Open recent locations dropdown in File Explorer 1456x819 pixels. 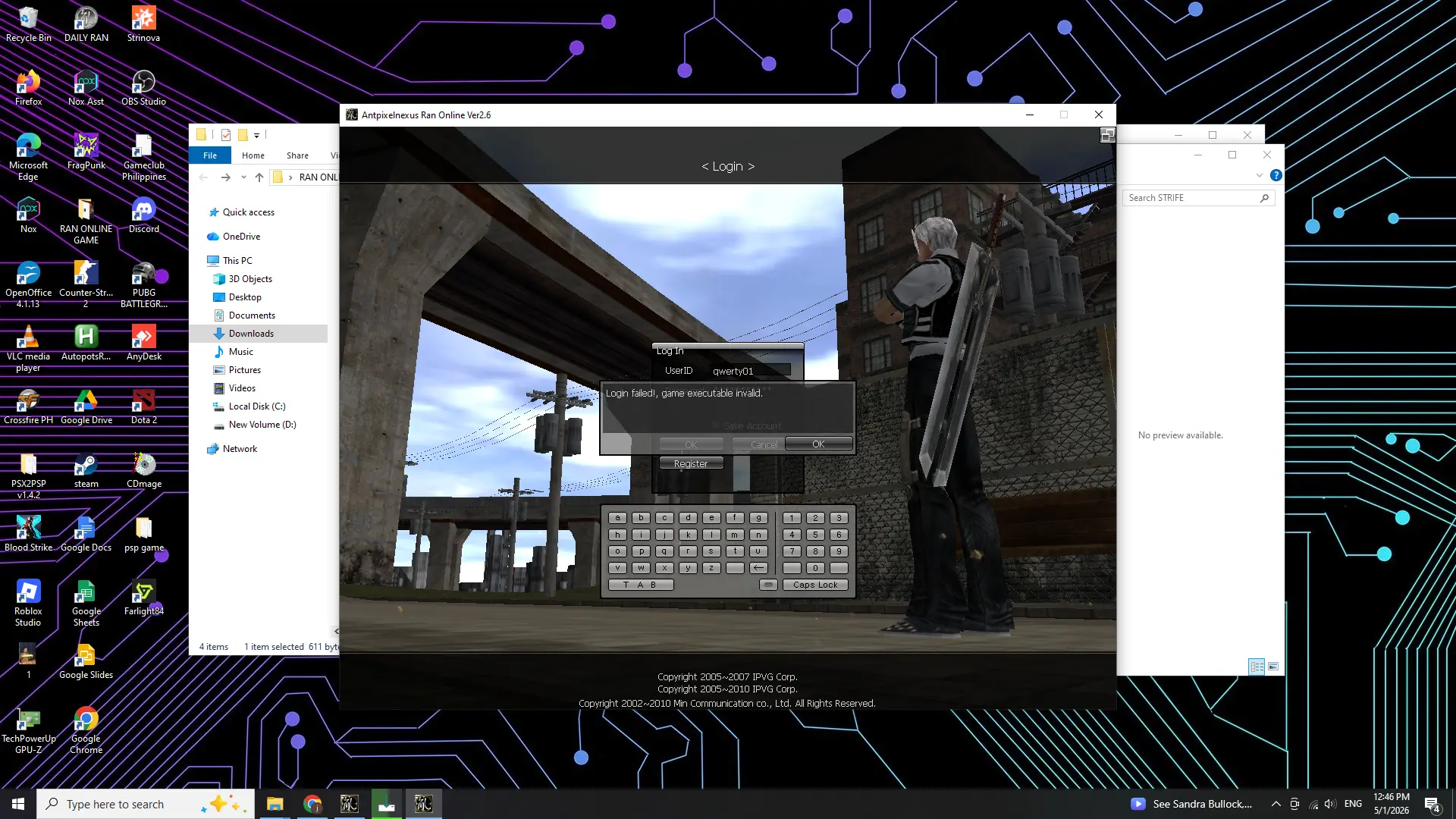243,177
